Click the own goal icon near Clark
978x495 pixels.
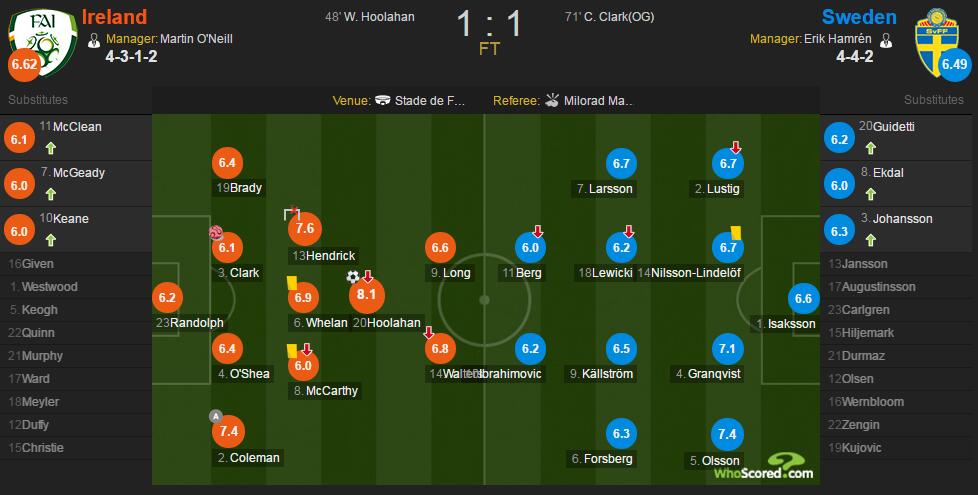coord(216,233)
